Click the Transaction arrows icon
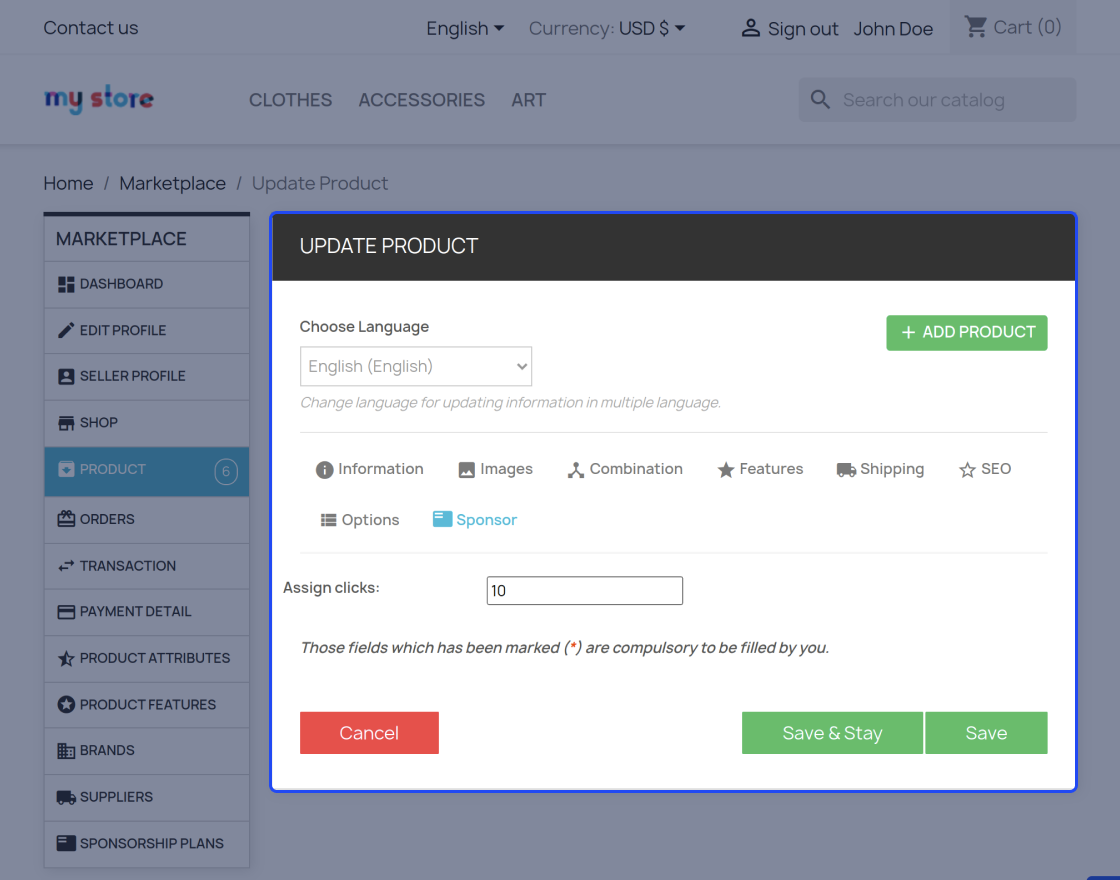1120x880 pixels. click(x=66, y=566)
